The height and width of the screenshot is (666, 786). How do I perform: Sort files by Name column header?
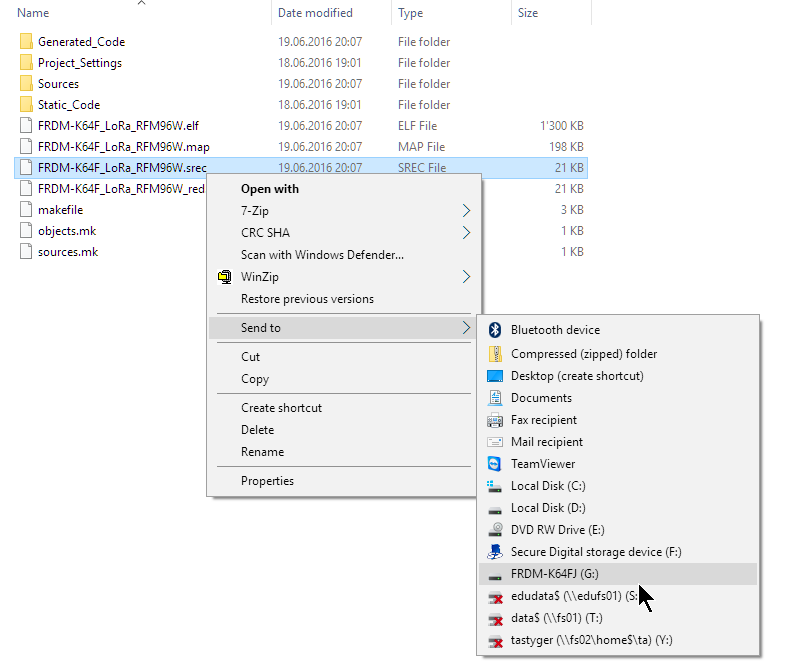point(33,13)
